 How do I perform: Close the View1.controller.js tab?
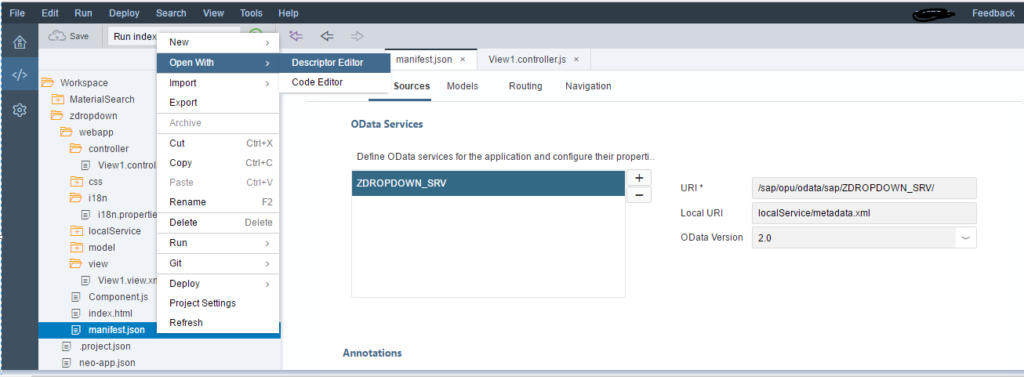coord(576,59)
